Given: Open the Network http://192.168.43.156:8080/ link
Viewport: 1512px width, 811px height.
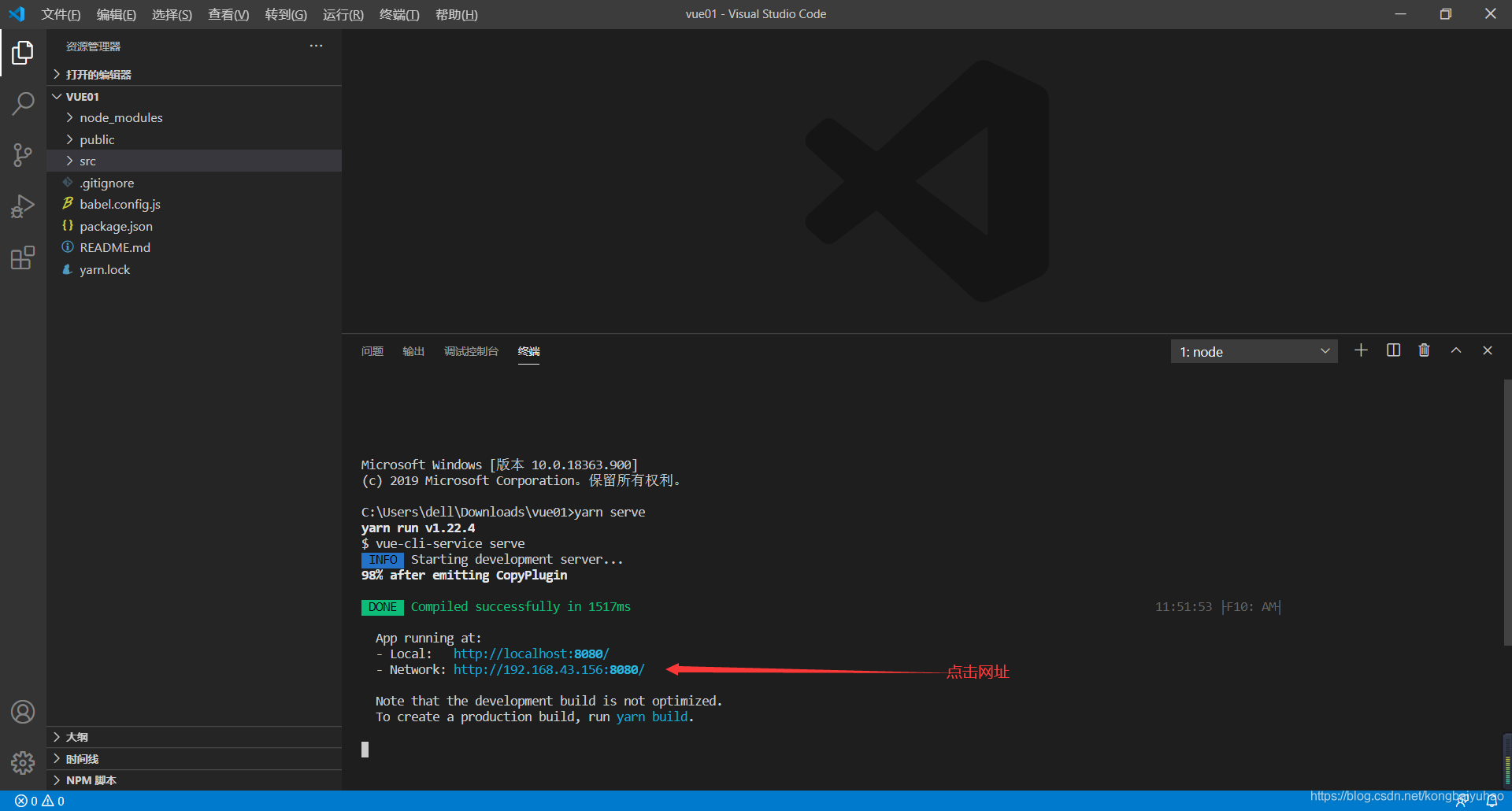Looking at the screenshot, I should [549, 669].
